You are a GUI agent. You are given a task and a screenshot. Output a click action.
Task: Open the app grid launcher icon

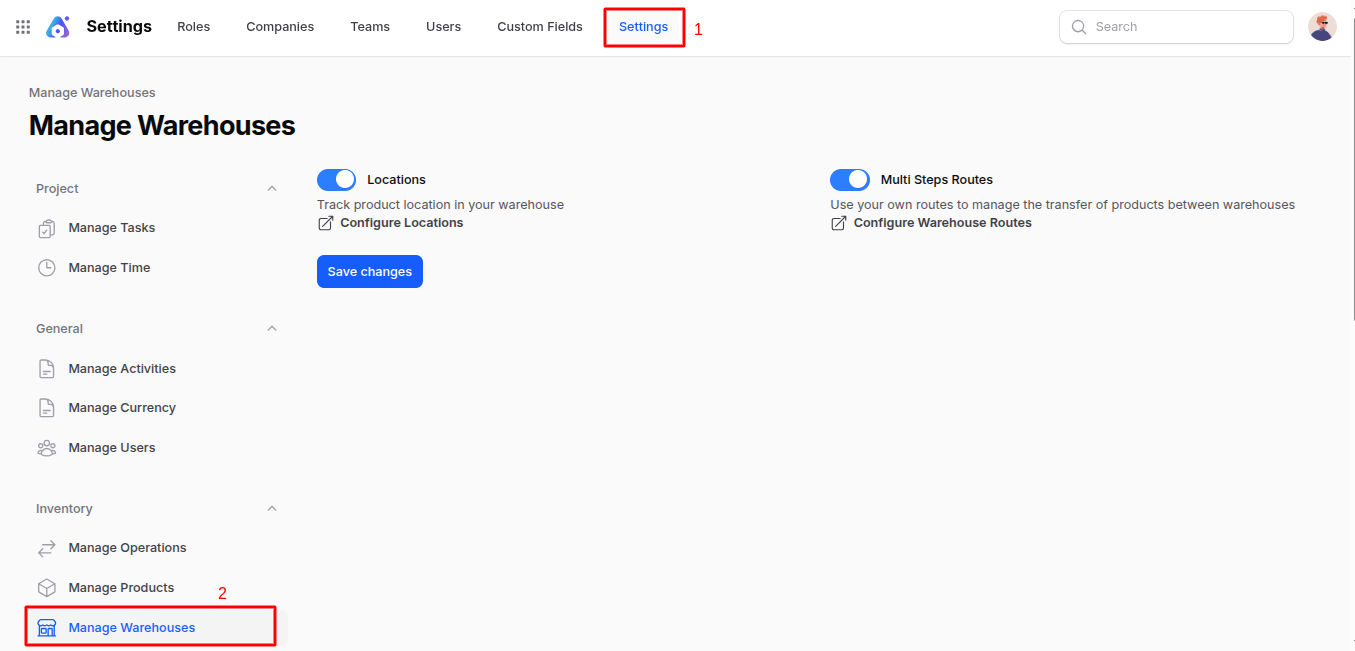pyautogui.click(x=23, y=27)
